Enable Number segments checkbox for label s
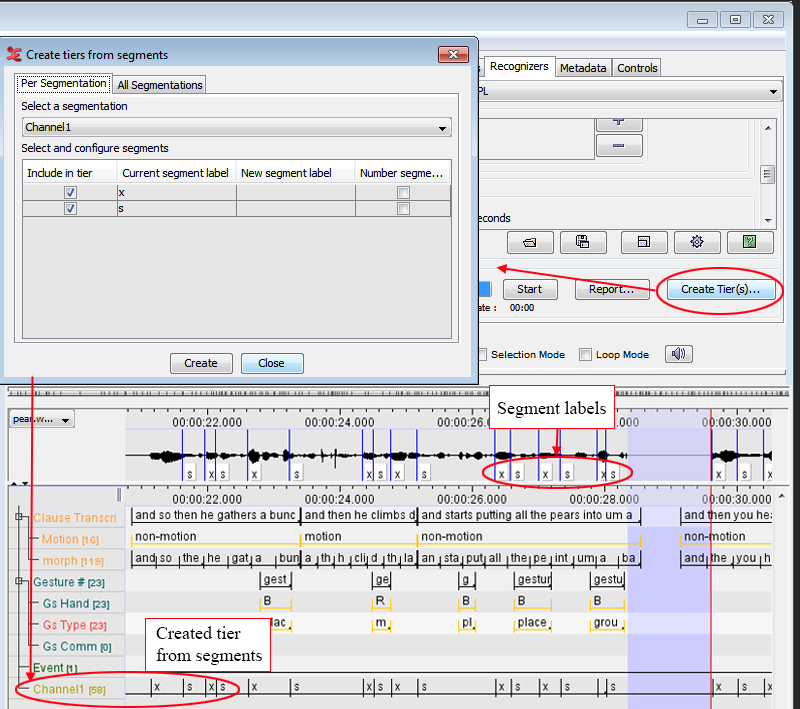The height and width of the screenshot is (709, 800). 403,209
